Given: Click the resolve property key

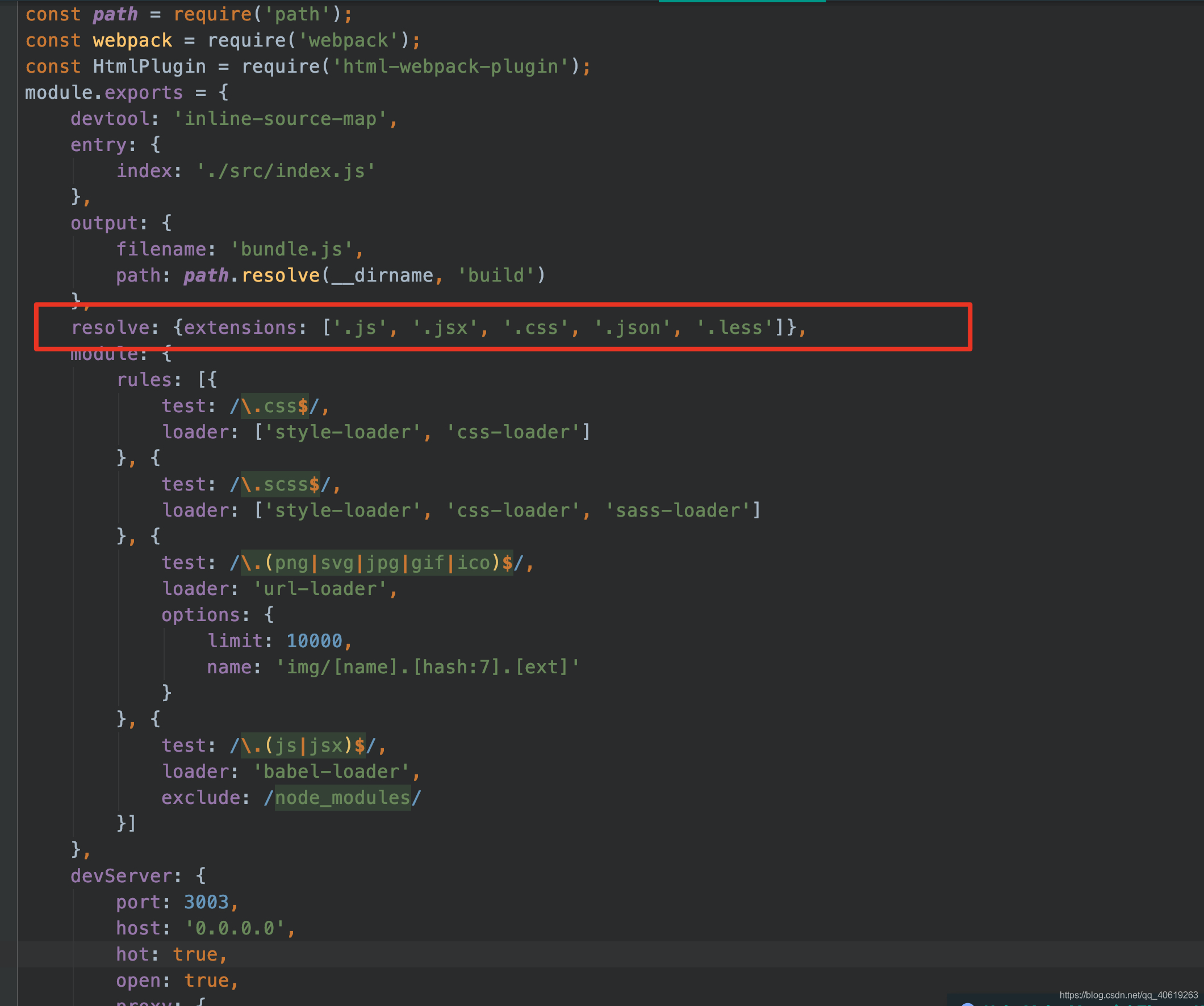Looking at the screenshot, I should click(110, 328).
